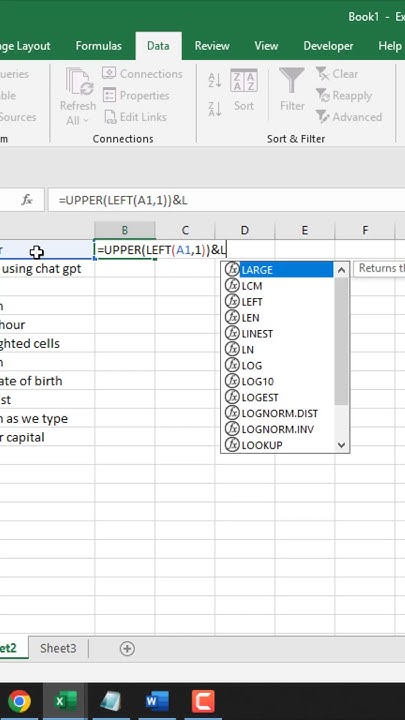Open the View tab
405x720 pixels.
point(266,46)
